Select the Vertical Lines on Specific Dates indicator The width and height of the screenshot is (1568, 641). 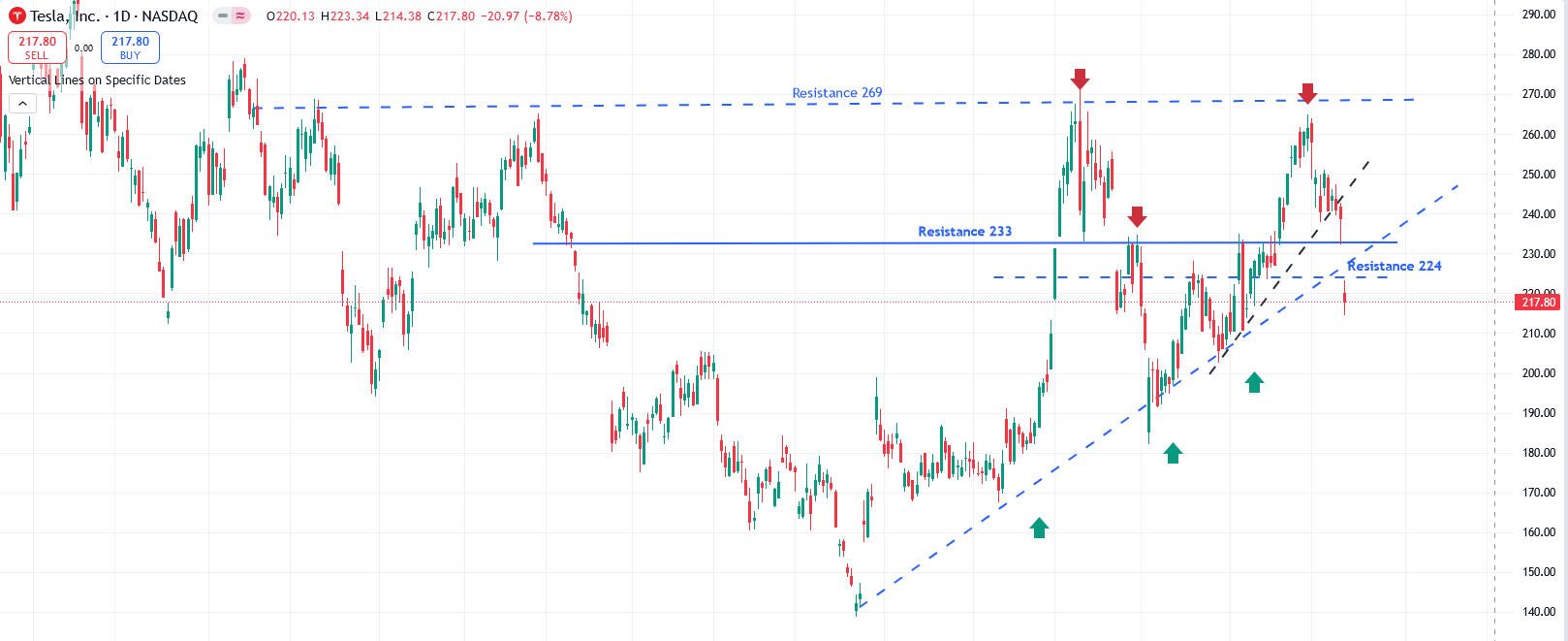(x=97, y=80)
